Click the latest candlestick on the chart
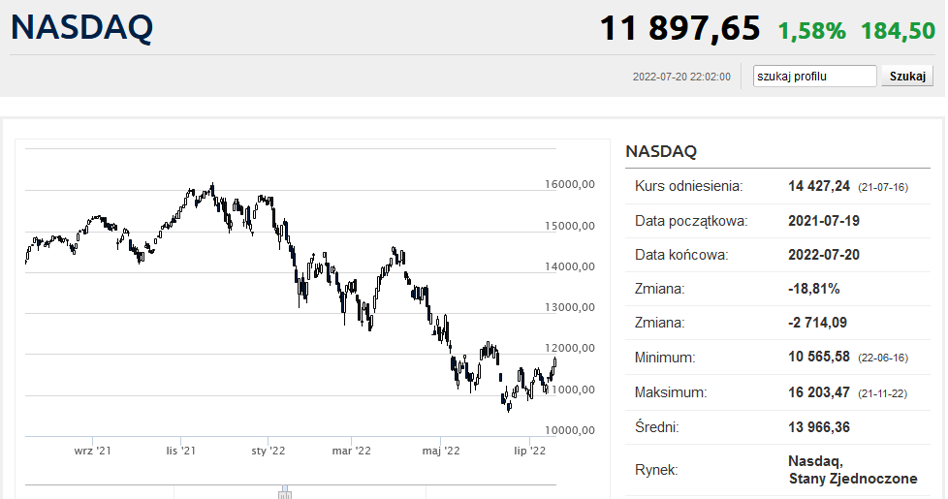Viewport: 948px width, 499px height. point(554,362)
